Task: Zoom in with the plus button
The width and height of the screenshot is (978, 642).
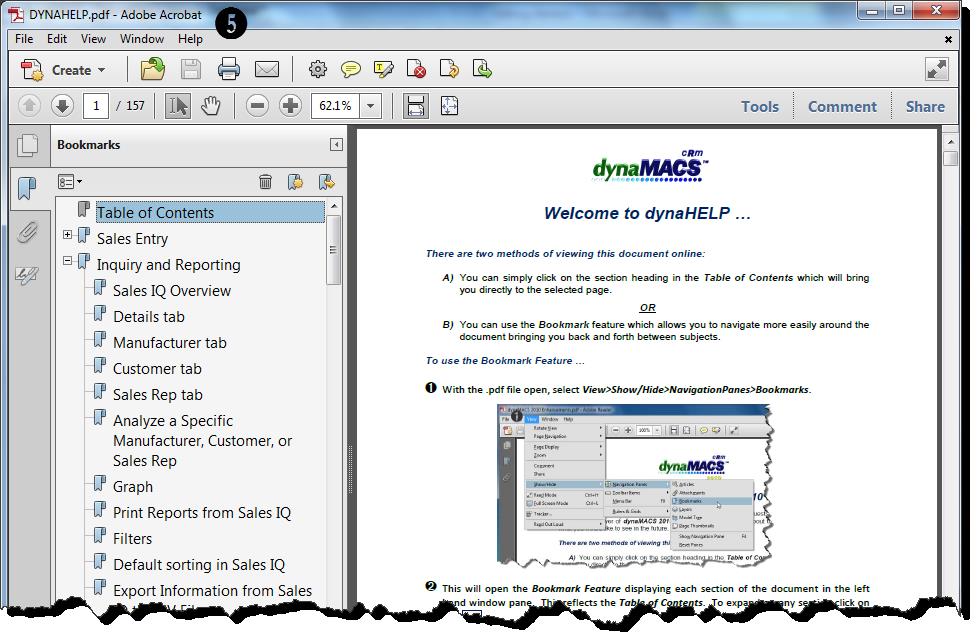Action: (290, 106)
